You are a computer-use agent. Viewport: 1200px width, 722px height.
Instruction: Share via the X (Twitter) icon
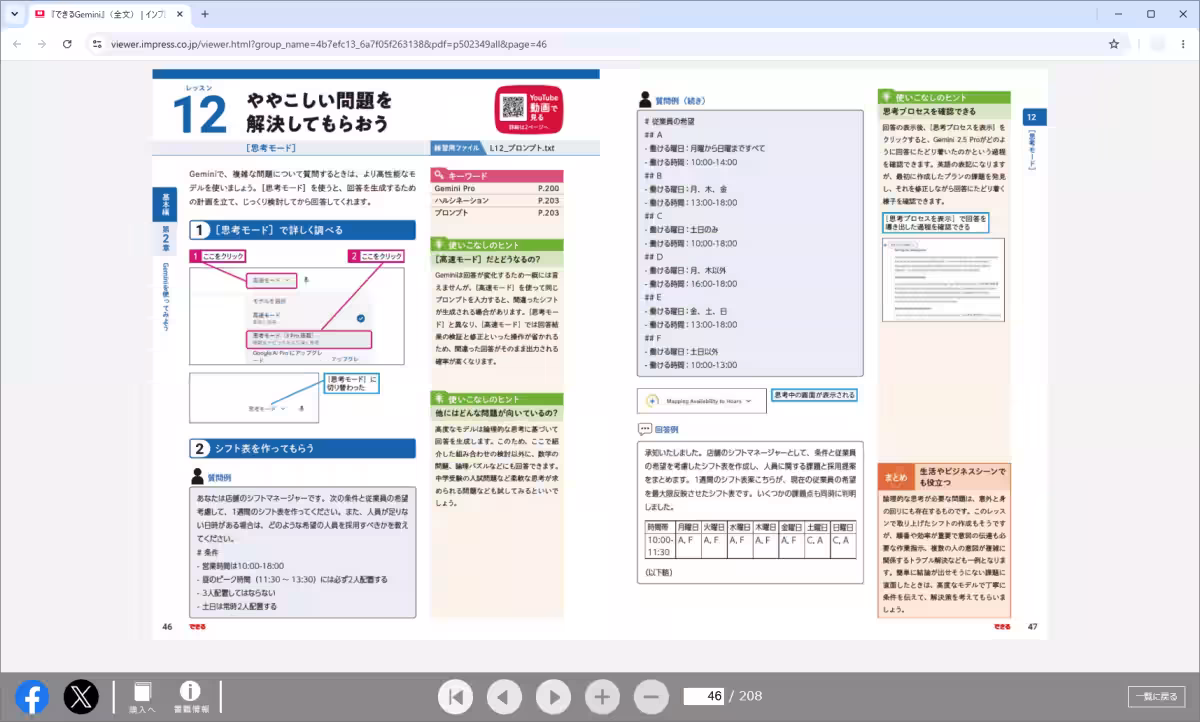coord(81,696)
